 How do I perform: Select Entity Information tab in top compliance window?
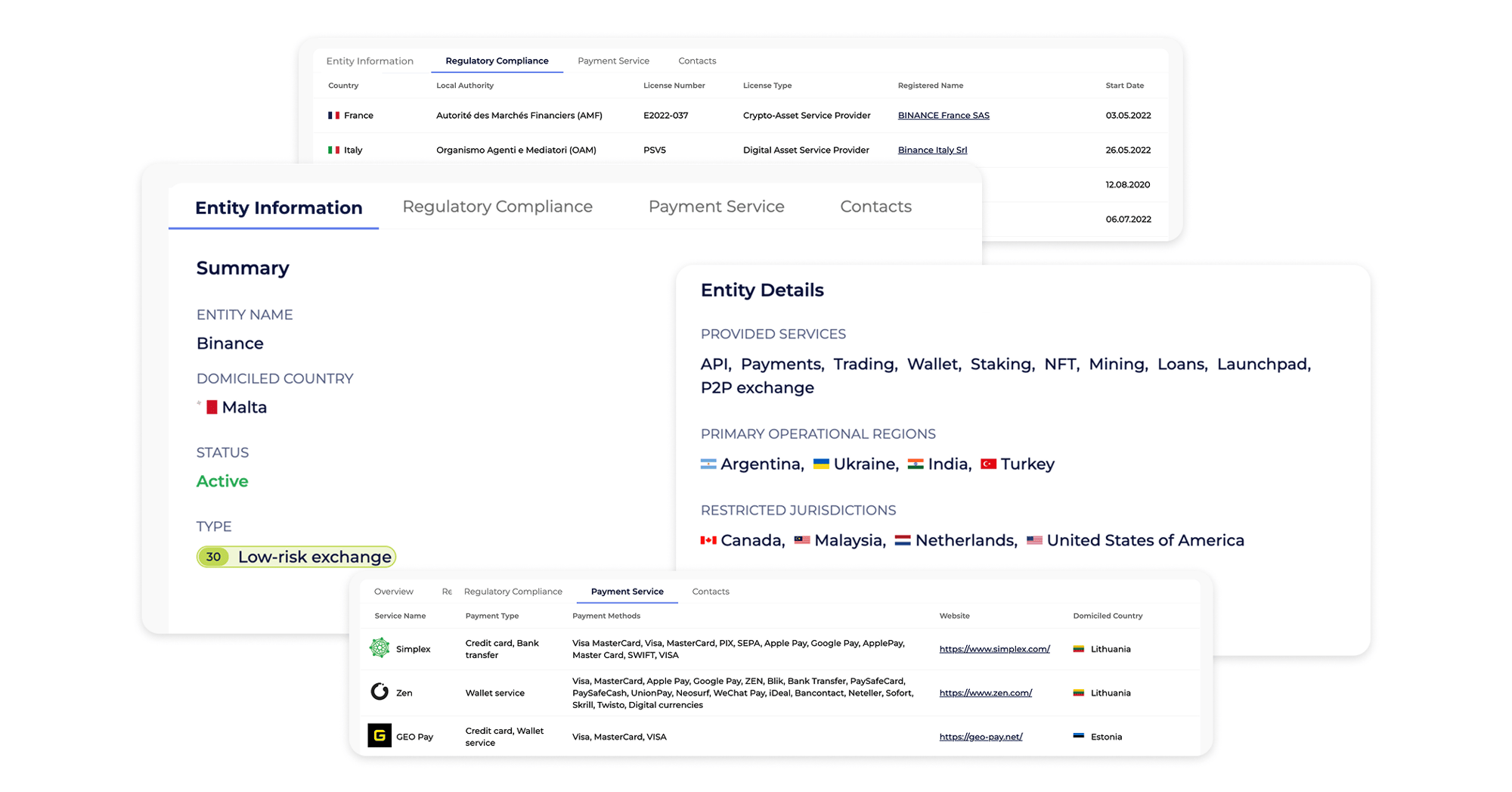coord(370,61)
